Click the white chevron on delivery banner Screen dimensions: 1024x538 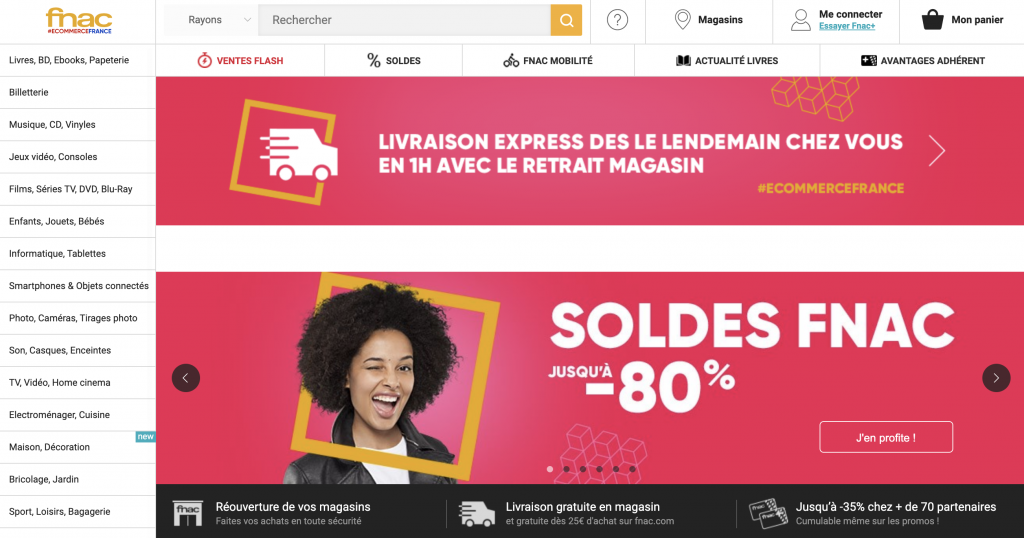[936, 151]
